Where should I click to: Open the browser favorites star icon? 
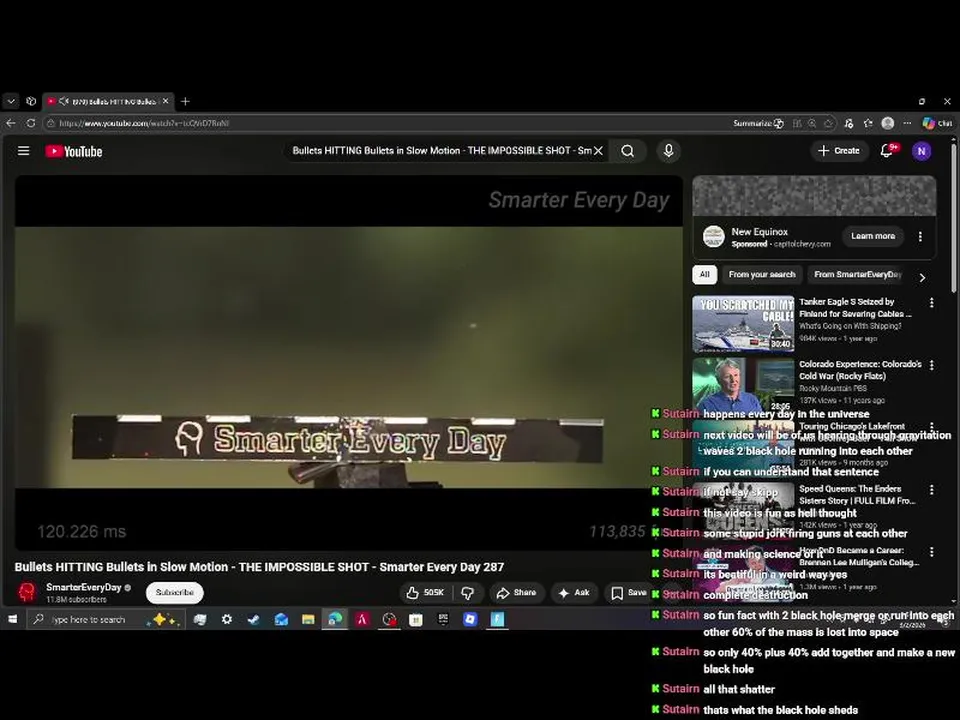[x=868, y=123]
